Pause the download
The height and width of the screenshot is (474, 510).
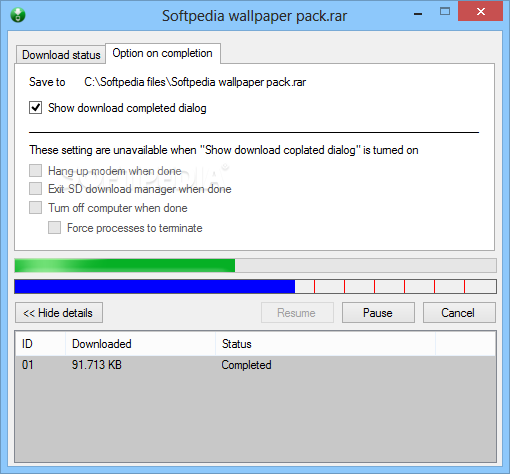378,313
